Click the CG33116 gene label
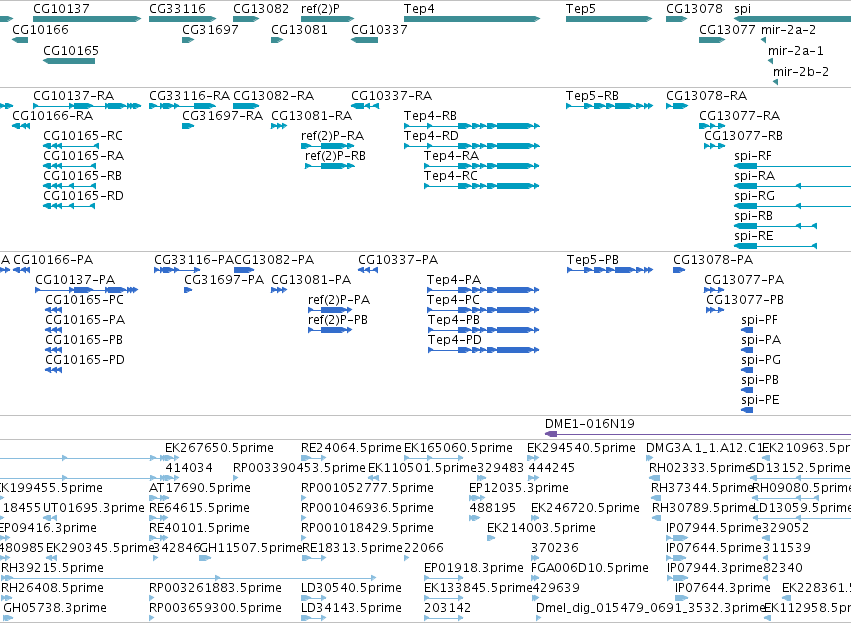This screenshot has height=623, width=851. click(x=177, y=9)
